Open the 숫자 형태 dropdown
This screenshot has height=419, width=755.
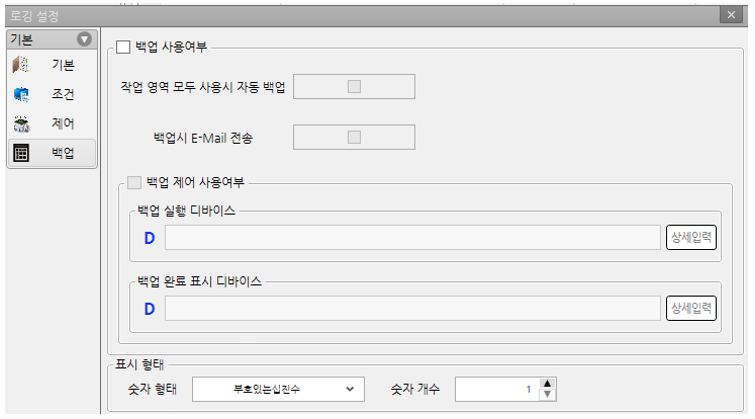278,389
